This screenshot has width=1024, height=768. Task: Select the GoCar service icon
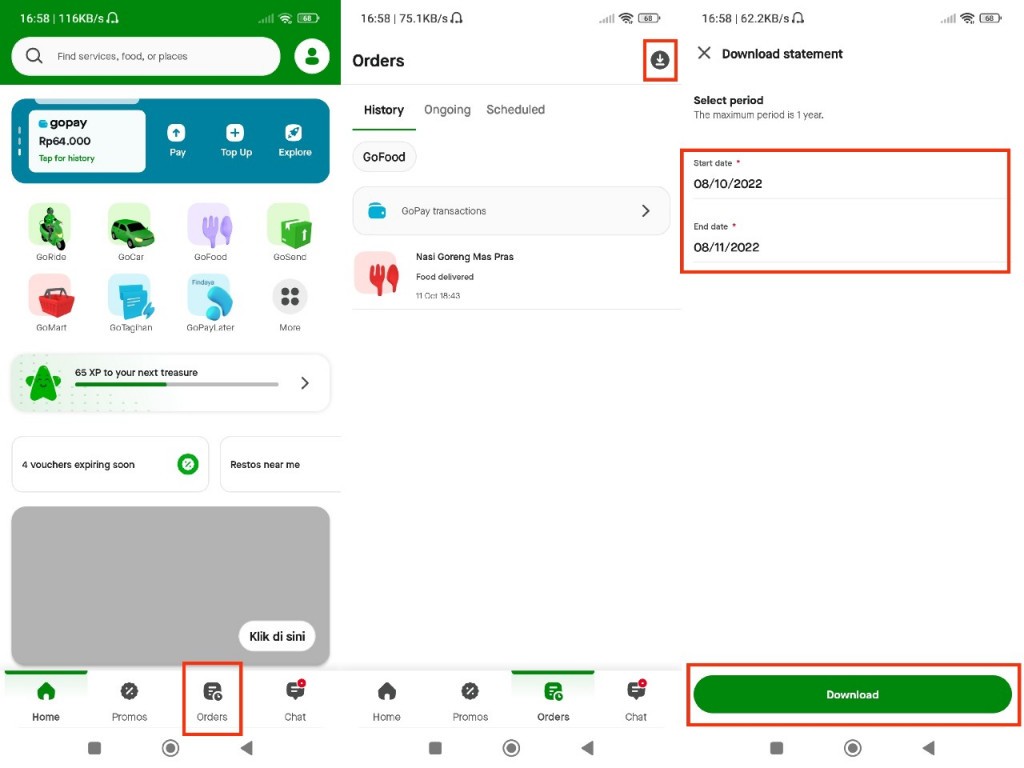pos(129,231)
